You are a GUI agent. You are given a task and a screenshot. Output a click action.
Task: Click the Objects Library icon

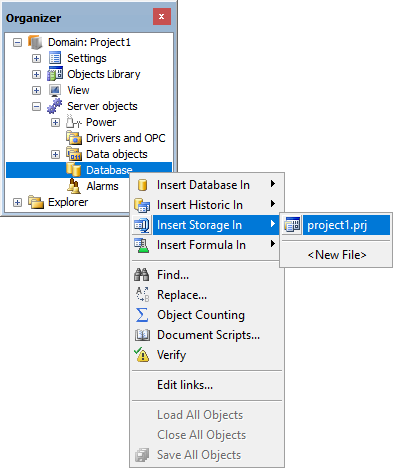[55, 74]
